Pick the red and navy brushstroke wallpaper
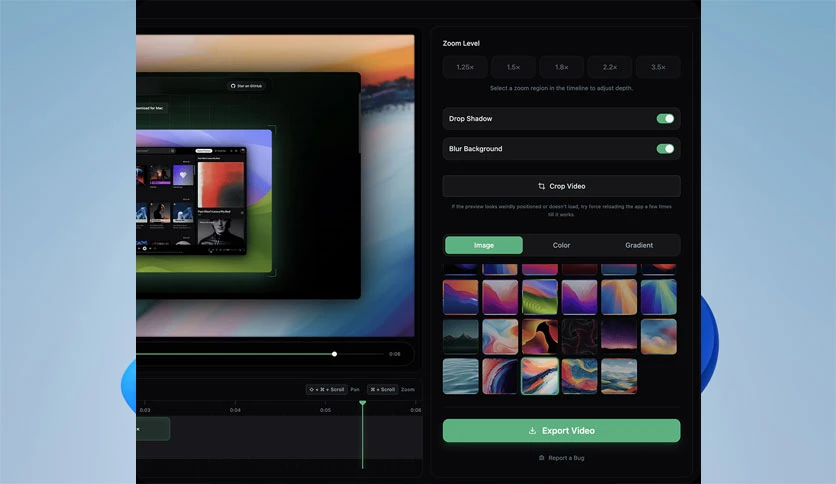Image resolution: width=836 pixels, height=484 pixels. click(500, 376)
